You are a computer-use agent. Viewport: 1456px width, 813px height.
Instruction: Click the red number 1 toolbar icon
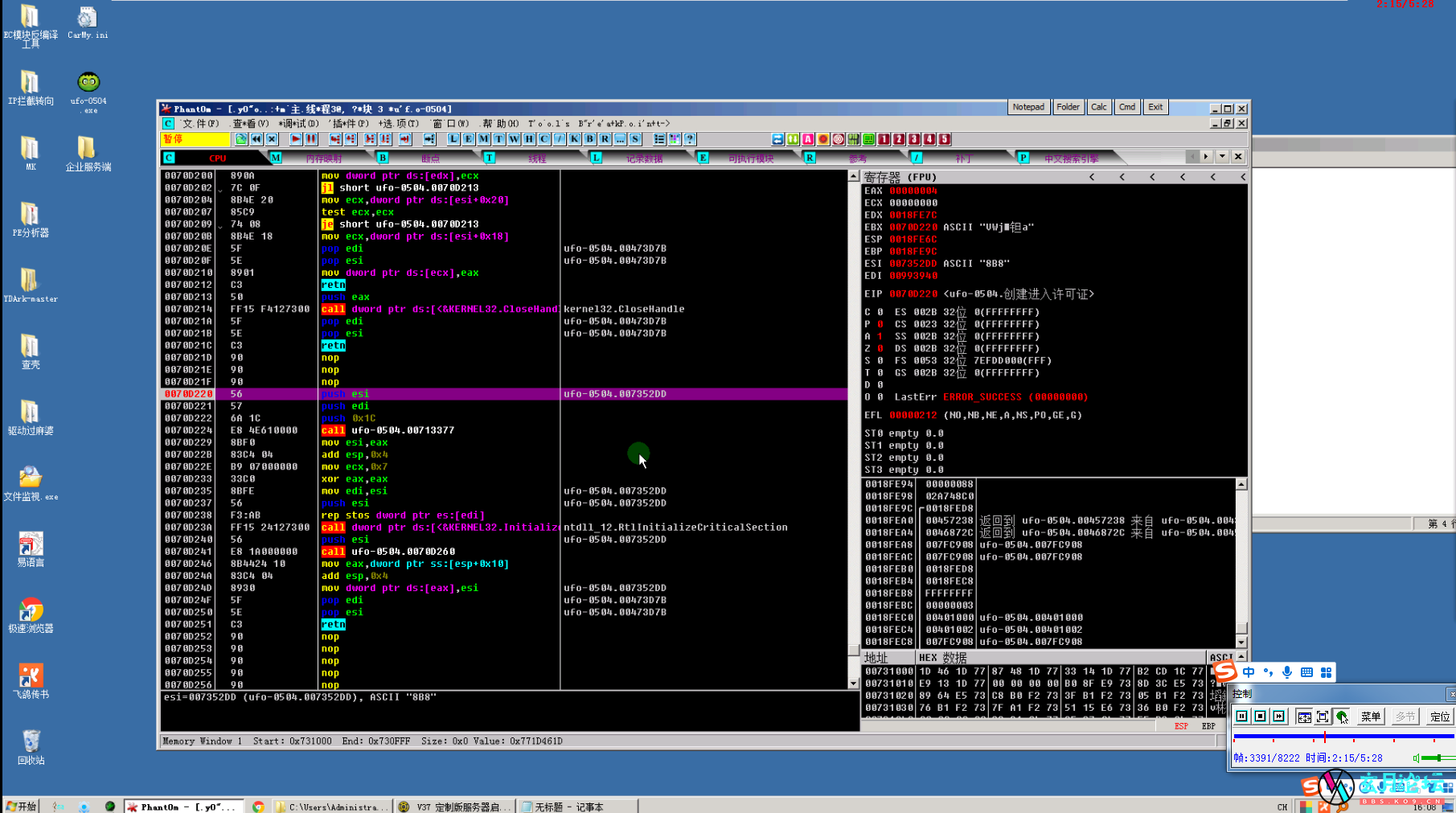click(884, 139)
